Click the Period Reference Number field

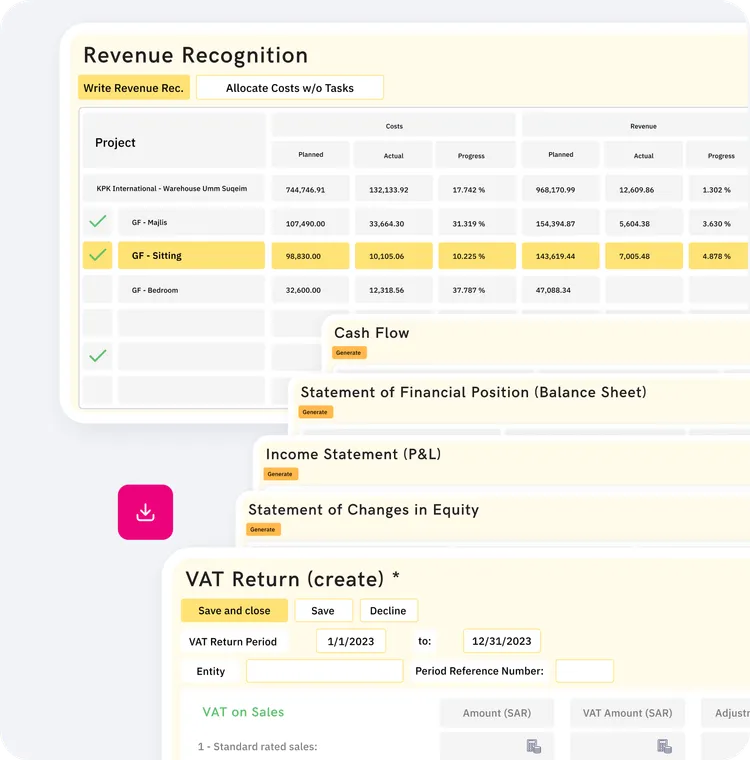[584, 671]
